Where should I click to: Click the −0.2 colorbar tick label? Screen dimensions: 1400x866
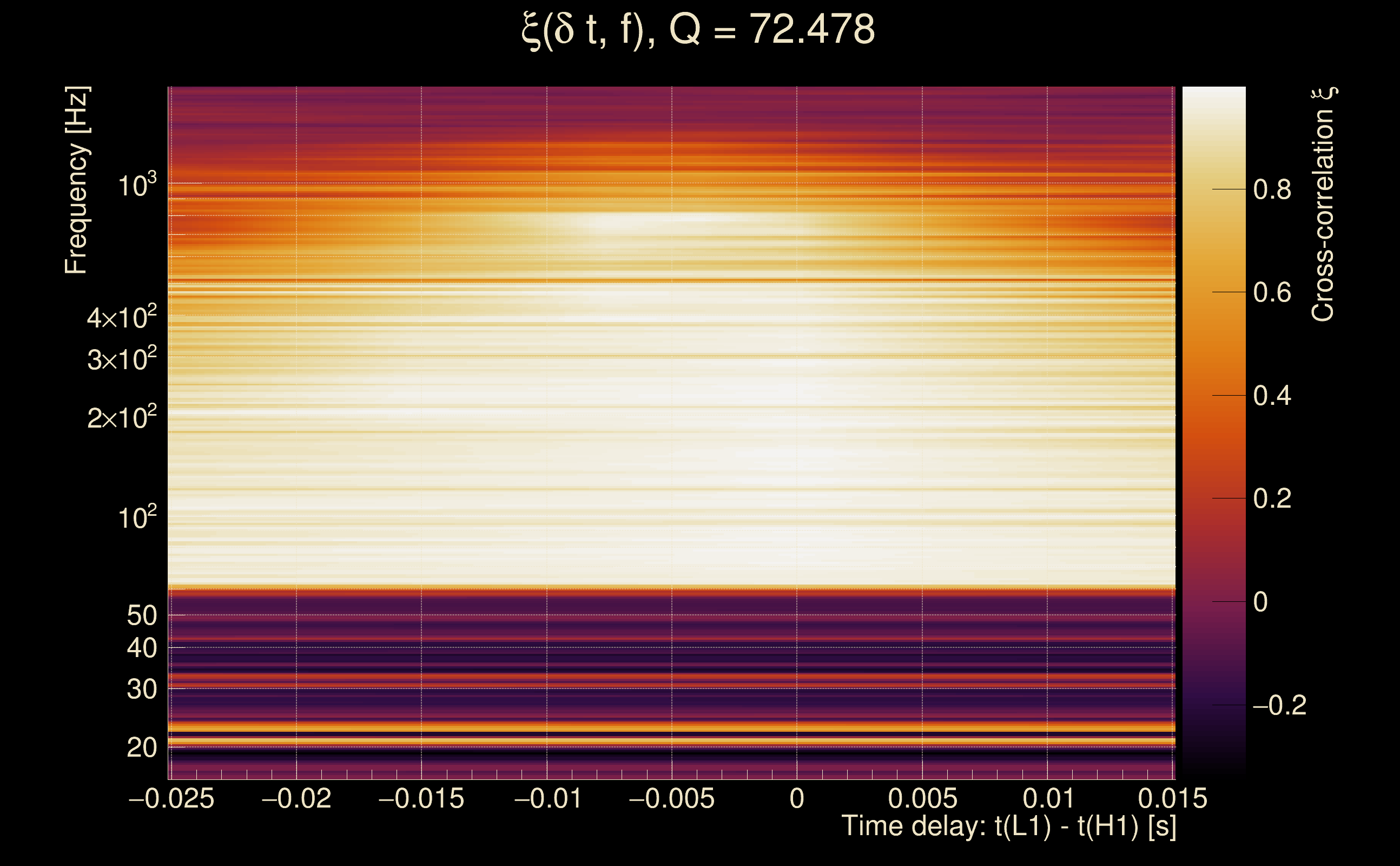1279,705
